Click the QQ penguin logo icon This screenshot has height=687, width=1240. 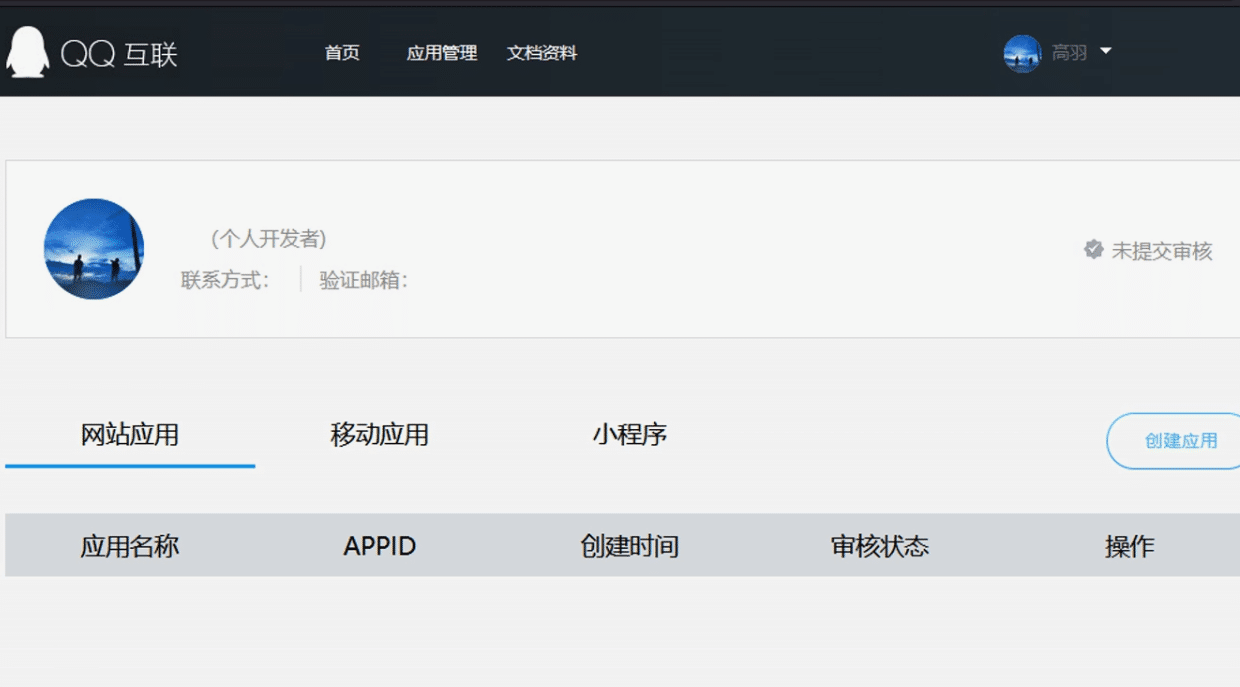point(27,52)
